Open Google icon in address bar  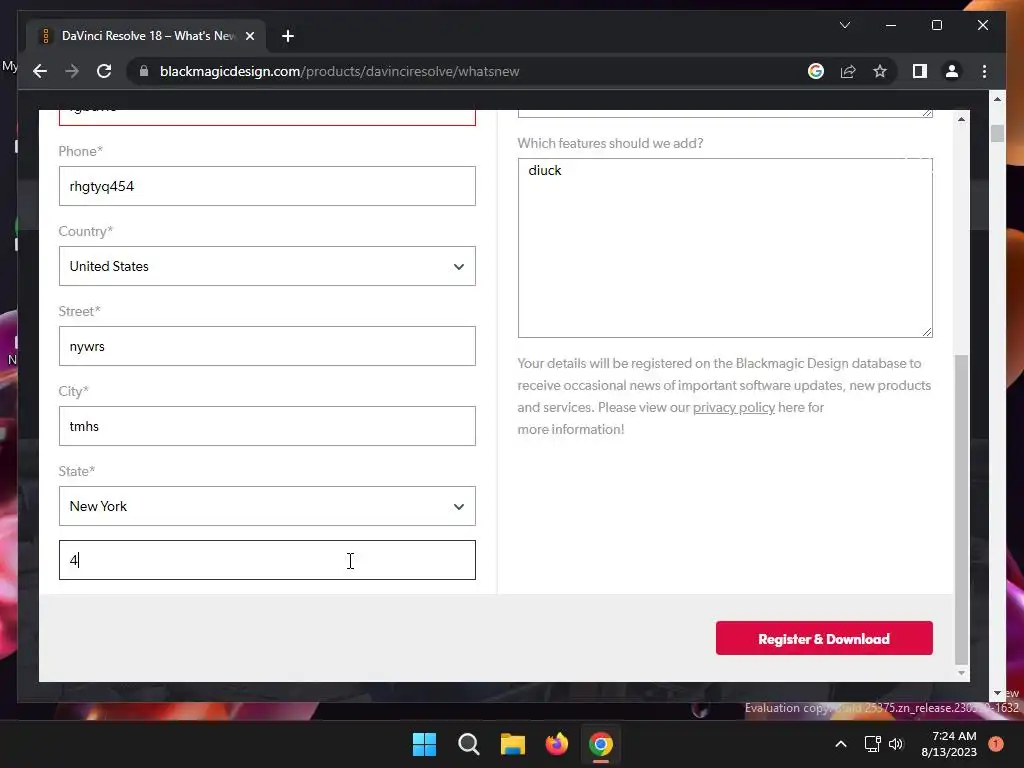(x=816, y=71)
